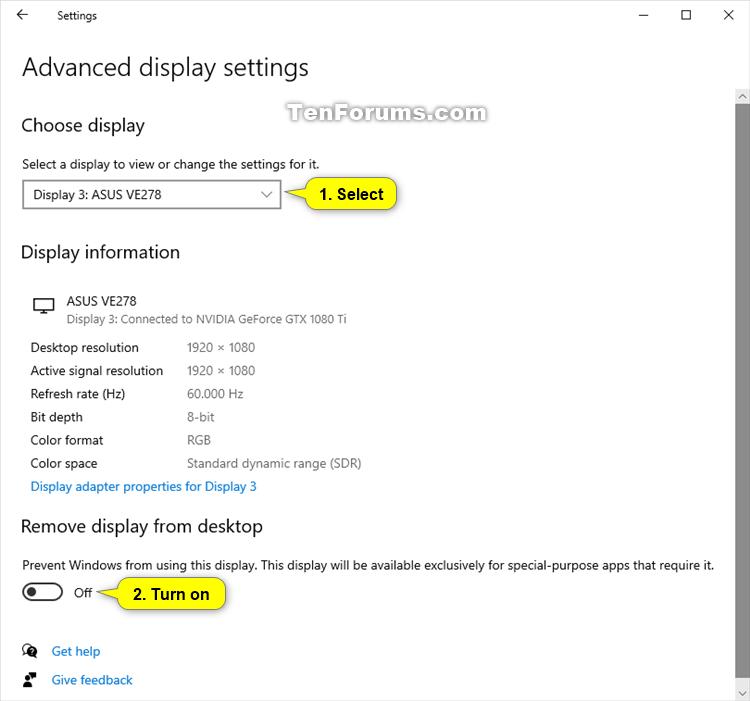Minimize the Settings window
Image resolution: width=750 pixels, height=701 pixels.
pos(643,15)
